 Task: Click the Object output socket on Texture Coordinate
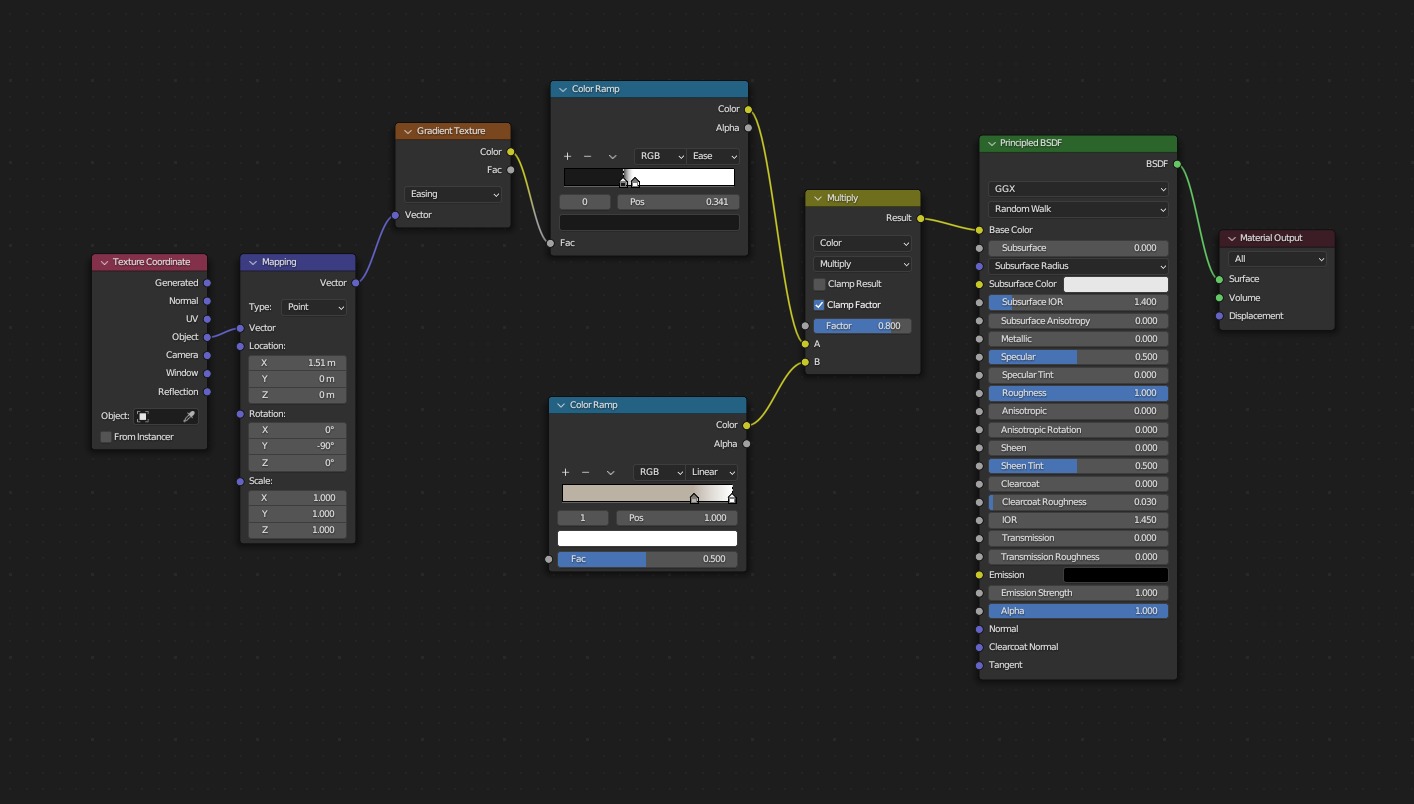207,337
